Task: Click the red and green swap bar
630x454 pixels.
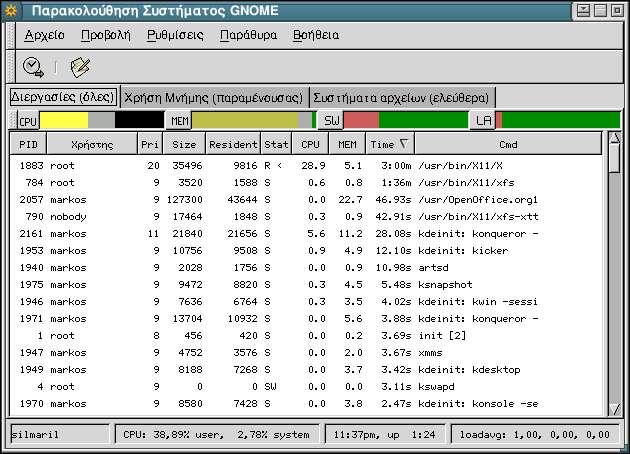Action: (x=406, y=121)
